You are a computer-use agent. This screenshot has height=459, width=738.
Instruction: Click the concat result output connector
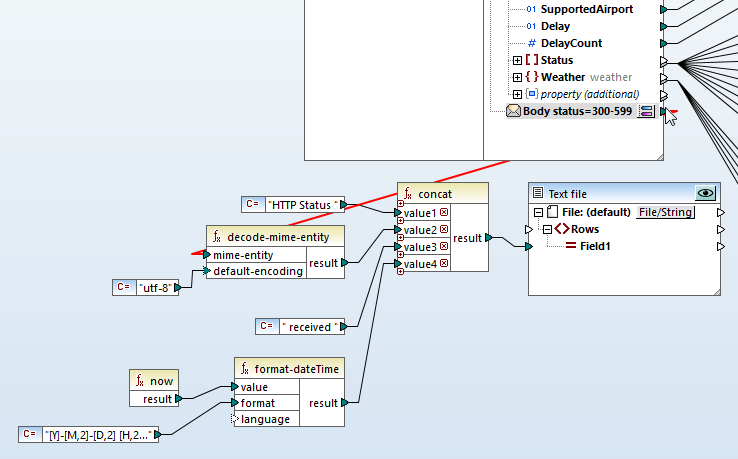(x=488, y=238)
